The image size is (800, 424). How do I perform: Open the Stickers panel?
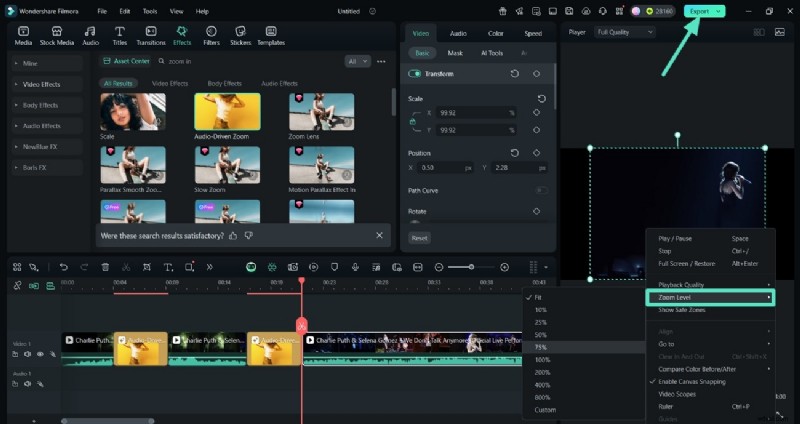click(240, 36)
